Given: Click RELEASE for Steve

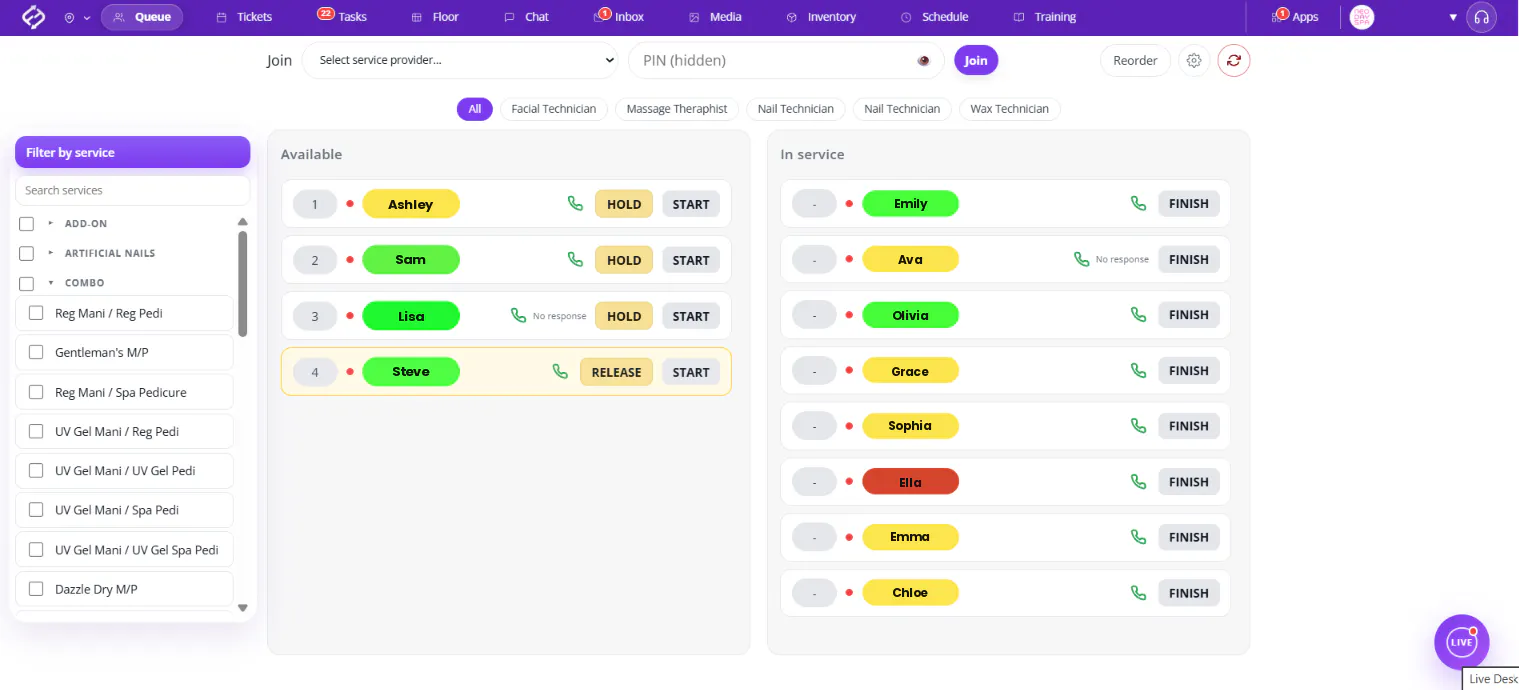Looking at the screenshot, I should (616, 372).
